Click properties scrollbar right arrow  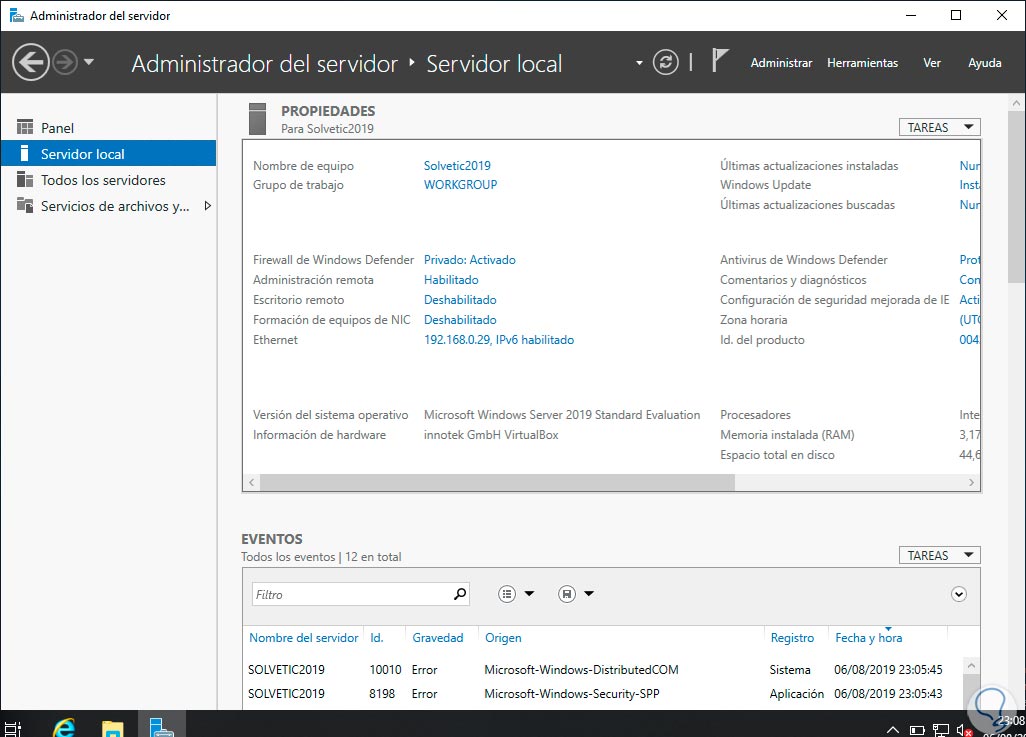[x=971, y=482]
